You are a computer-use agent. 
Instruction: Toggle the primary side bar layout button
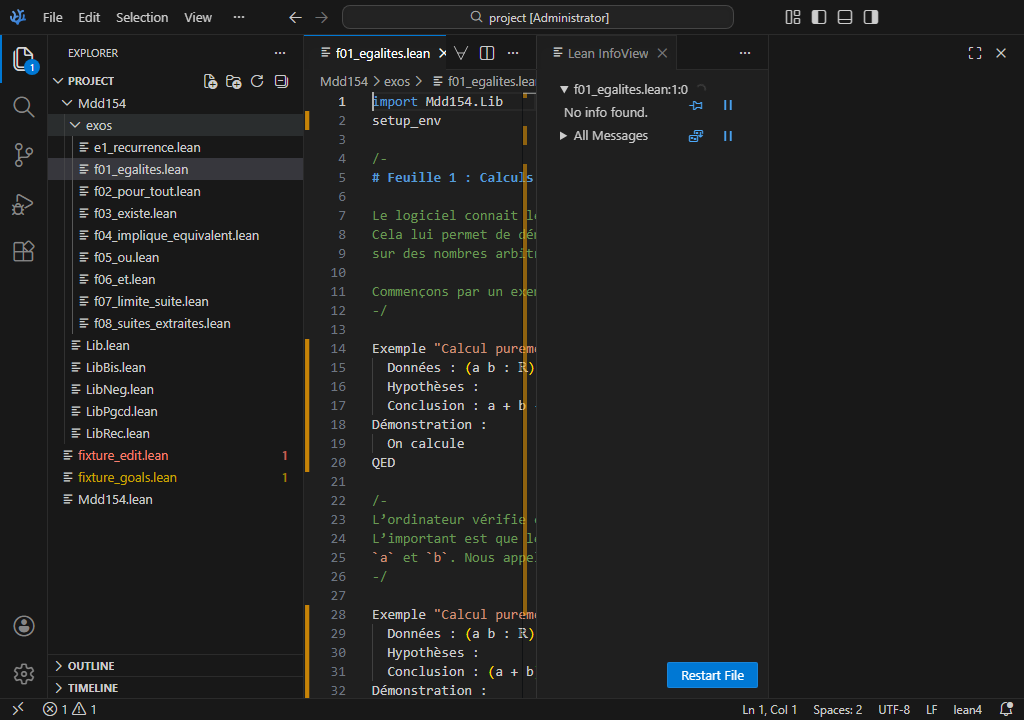tap(819, 17)
